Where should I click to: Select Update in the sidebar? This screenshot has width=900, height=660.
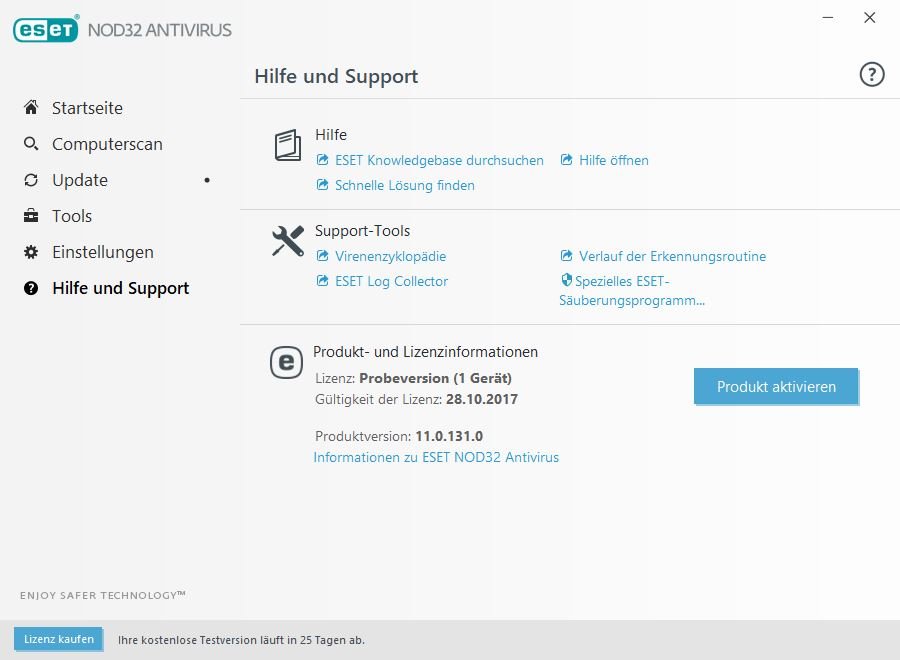point(80,180)
